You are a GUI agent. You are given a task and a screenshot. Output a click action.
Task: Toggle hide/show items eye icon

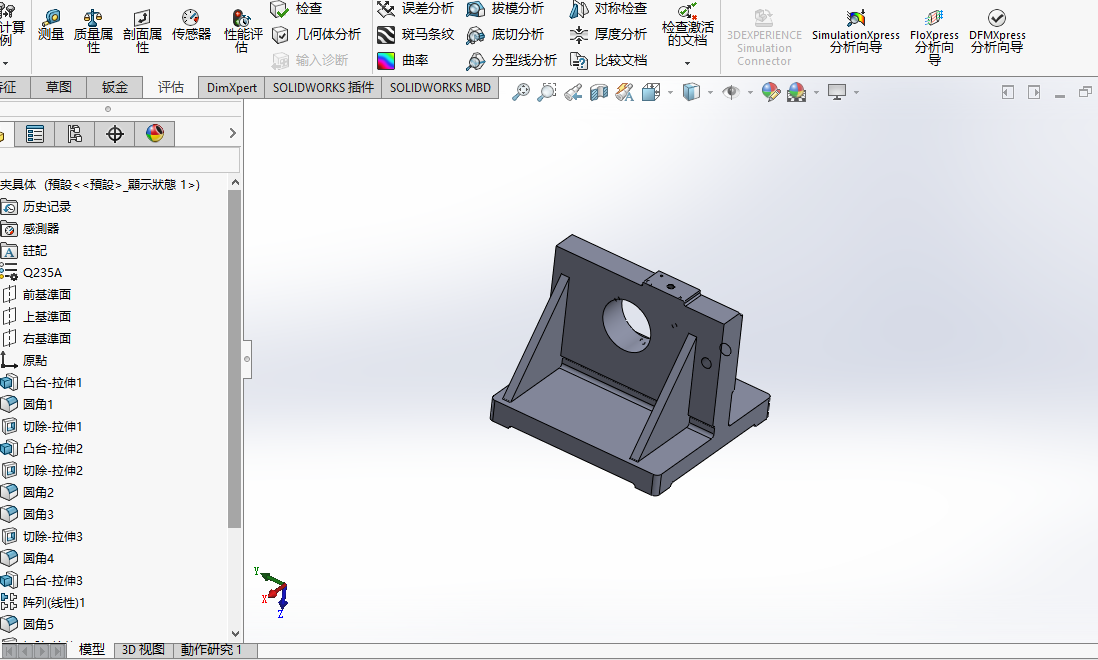731,92
